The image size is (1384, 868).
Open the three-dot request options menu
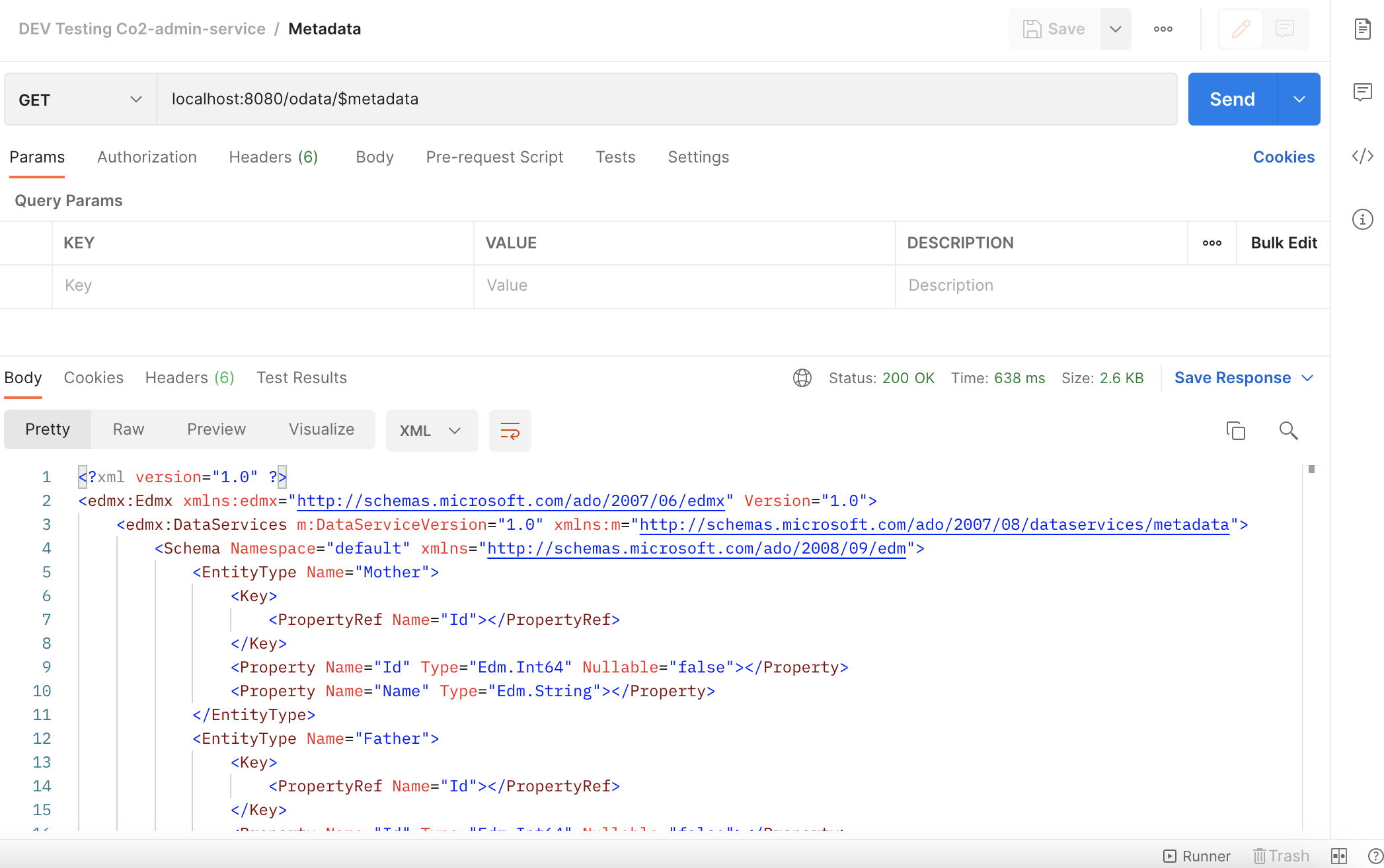pos(1163,29)
